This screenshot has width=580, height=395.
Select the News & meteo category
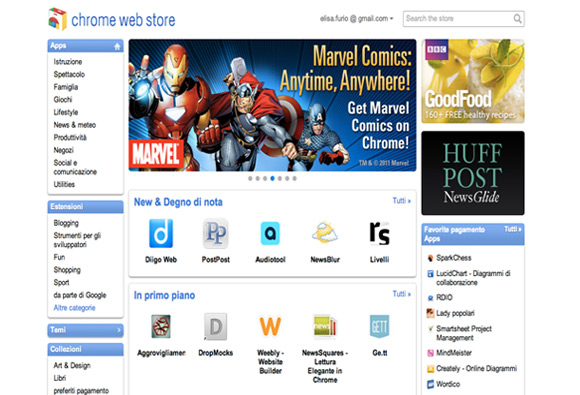tap(75, 125)
